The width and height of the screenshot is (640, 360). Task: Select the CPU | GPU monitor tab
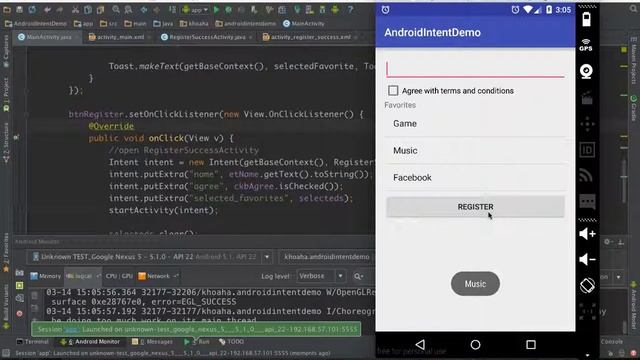[119, 276]
